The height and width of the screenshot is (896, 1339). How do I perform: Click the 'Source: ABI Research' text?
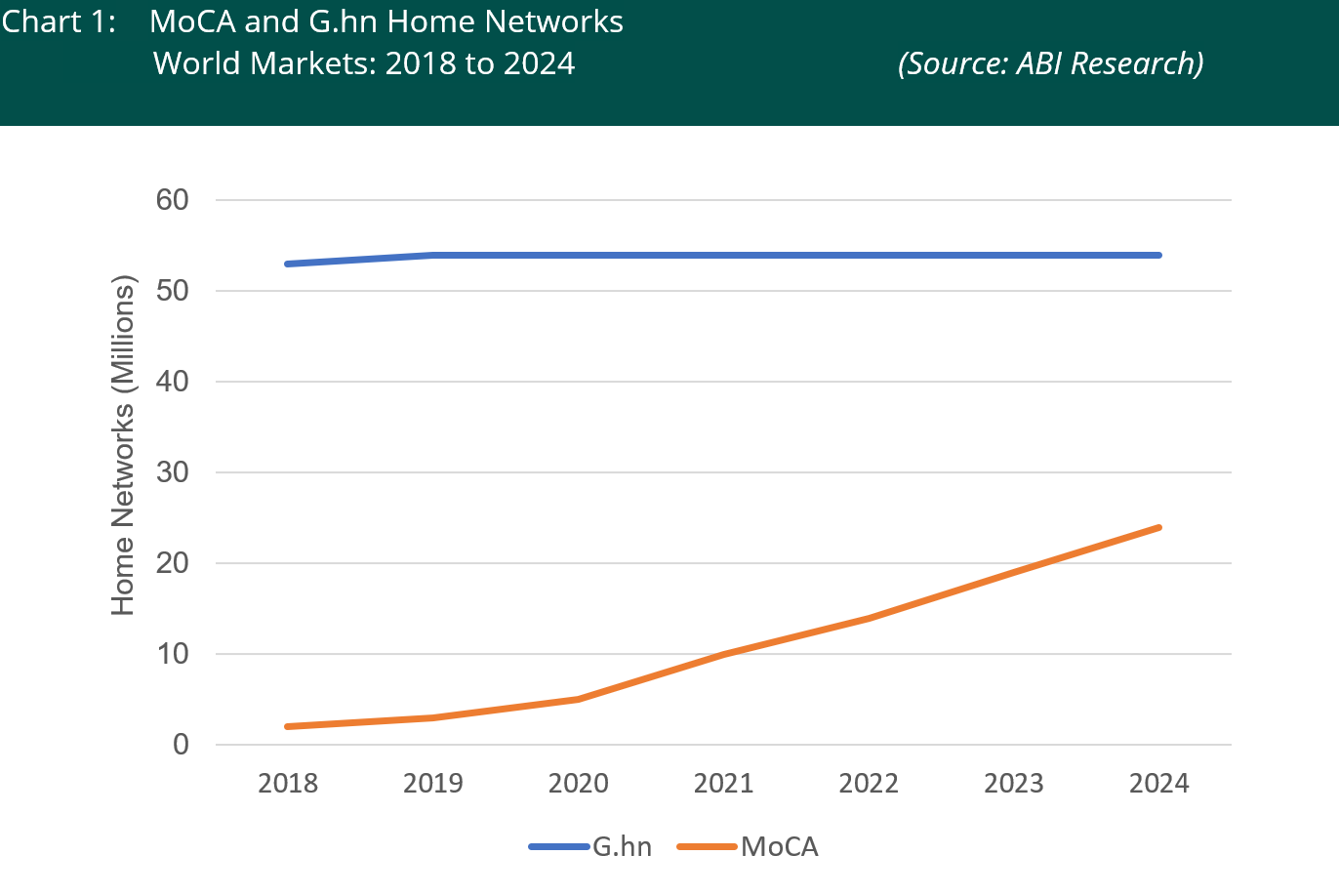point(1050,63)
